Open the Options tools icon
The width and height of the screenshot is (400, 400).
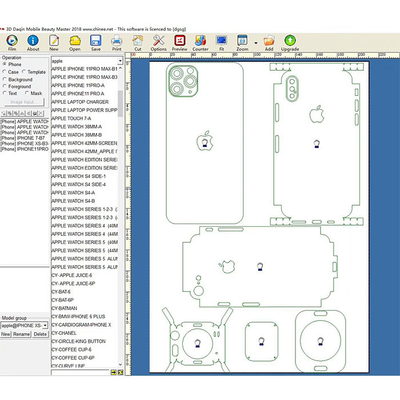158,41
